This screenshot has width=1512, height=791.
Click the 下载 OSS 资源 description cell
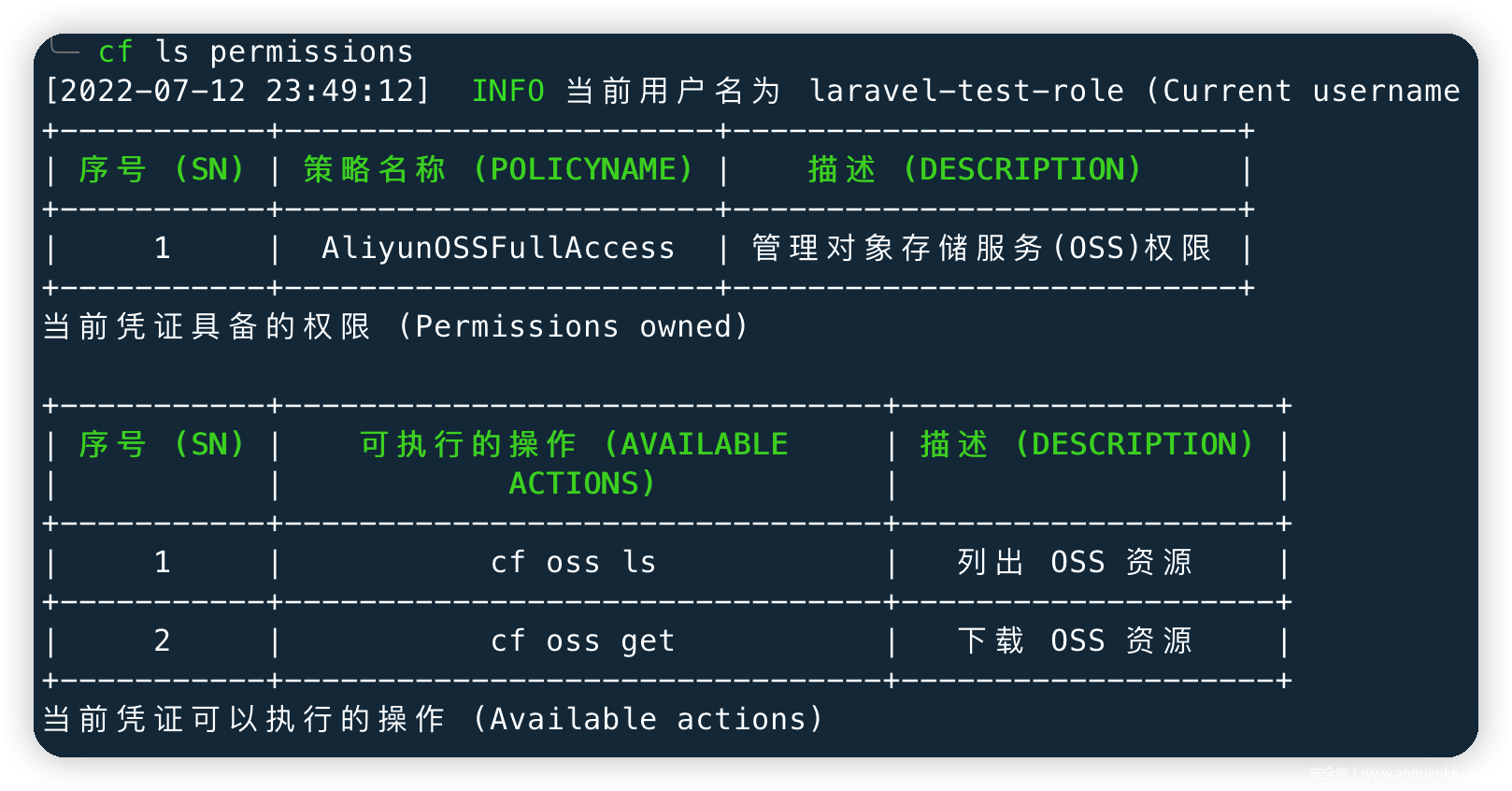(x=1076, y=640)
